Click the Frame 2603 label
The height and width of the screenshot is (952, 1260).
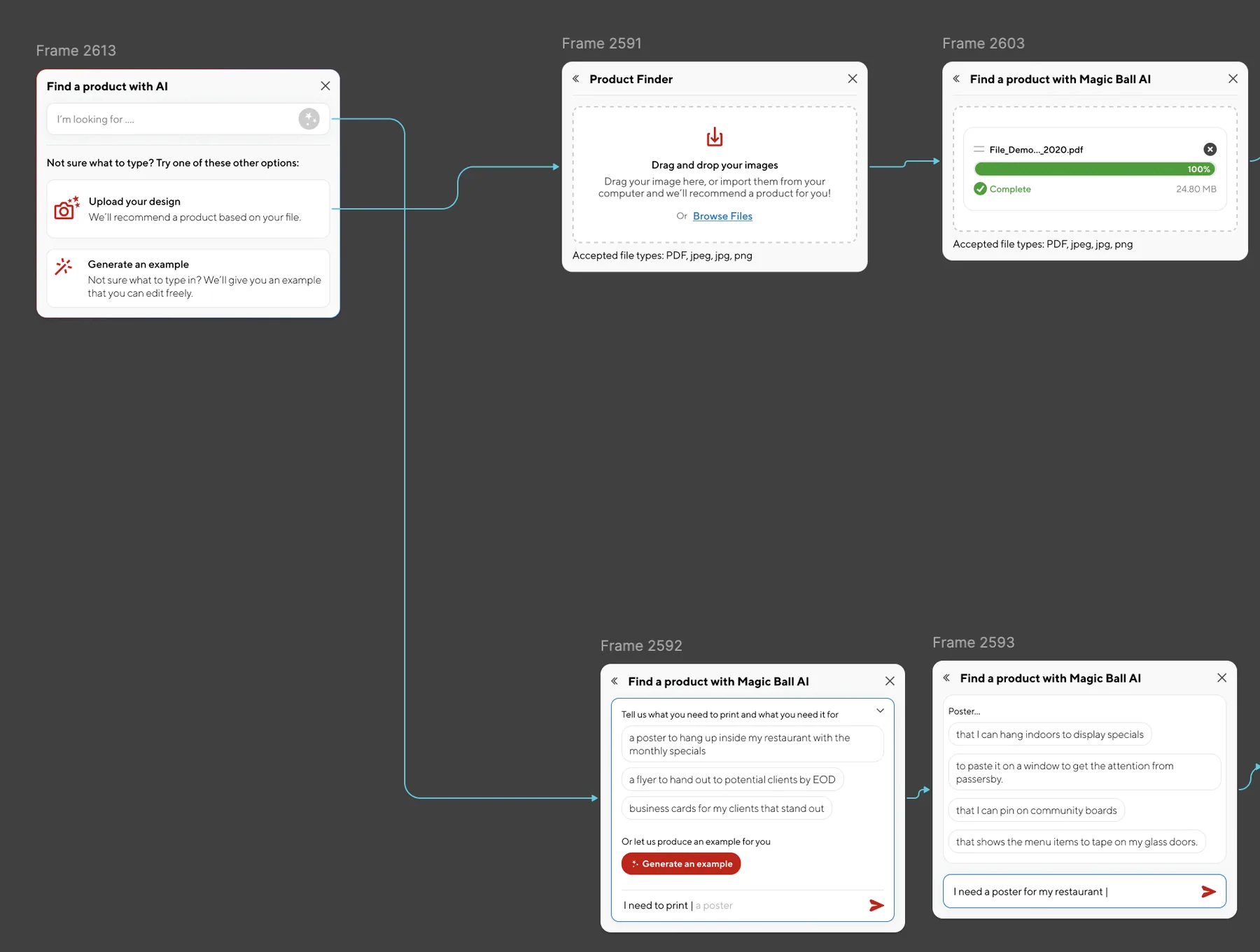[983, 43]
